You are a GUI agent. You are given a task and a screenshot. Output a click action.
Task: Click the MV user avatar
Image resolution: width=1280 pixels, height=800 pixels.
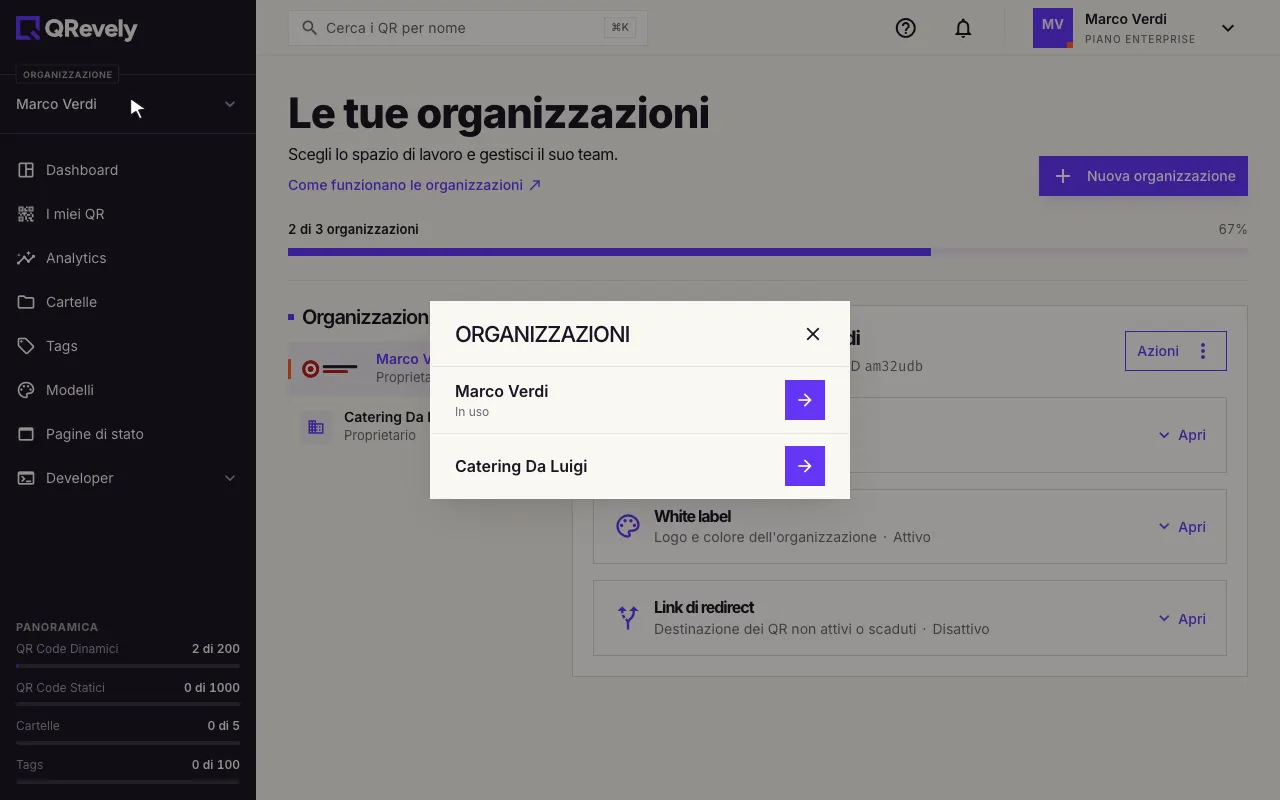pos(1053,28)
